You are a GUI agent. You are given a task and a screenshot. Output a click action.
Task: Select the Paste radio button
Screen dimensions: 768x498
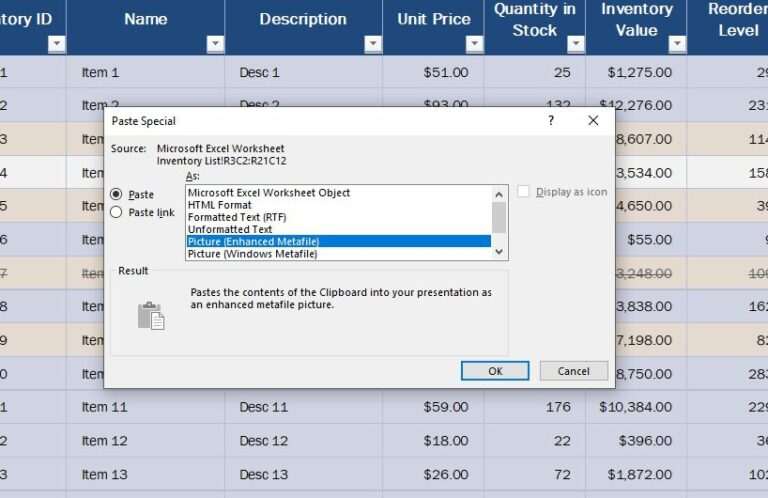pyautogui.click(x=117, y=194)
